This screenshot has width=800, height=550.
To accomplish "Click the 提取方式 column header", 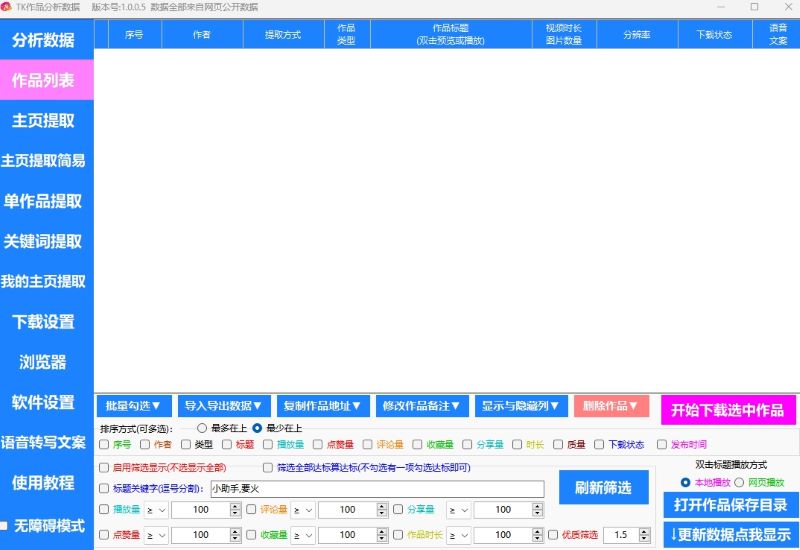I will (x=283, y=35).
